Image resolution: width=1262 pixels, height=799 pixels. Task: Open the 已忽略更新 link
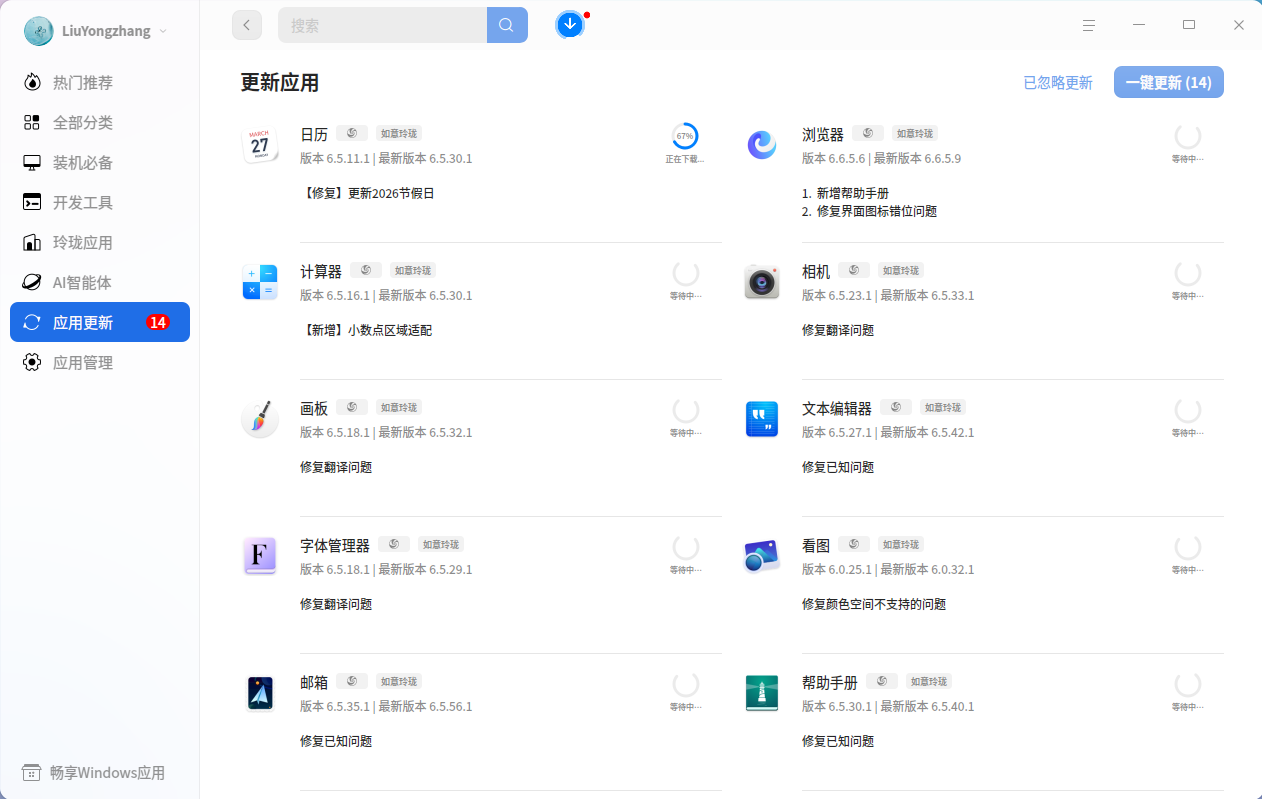1058,83
